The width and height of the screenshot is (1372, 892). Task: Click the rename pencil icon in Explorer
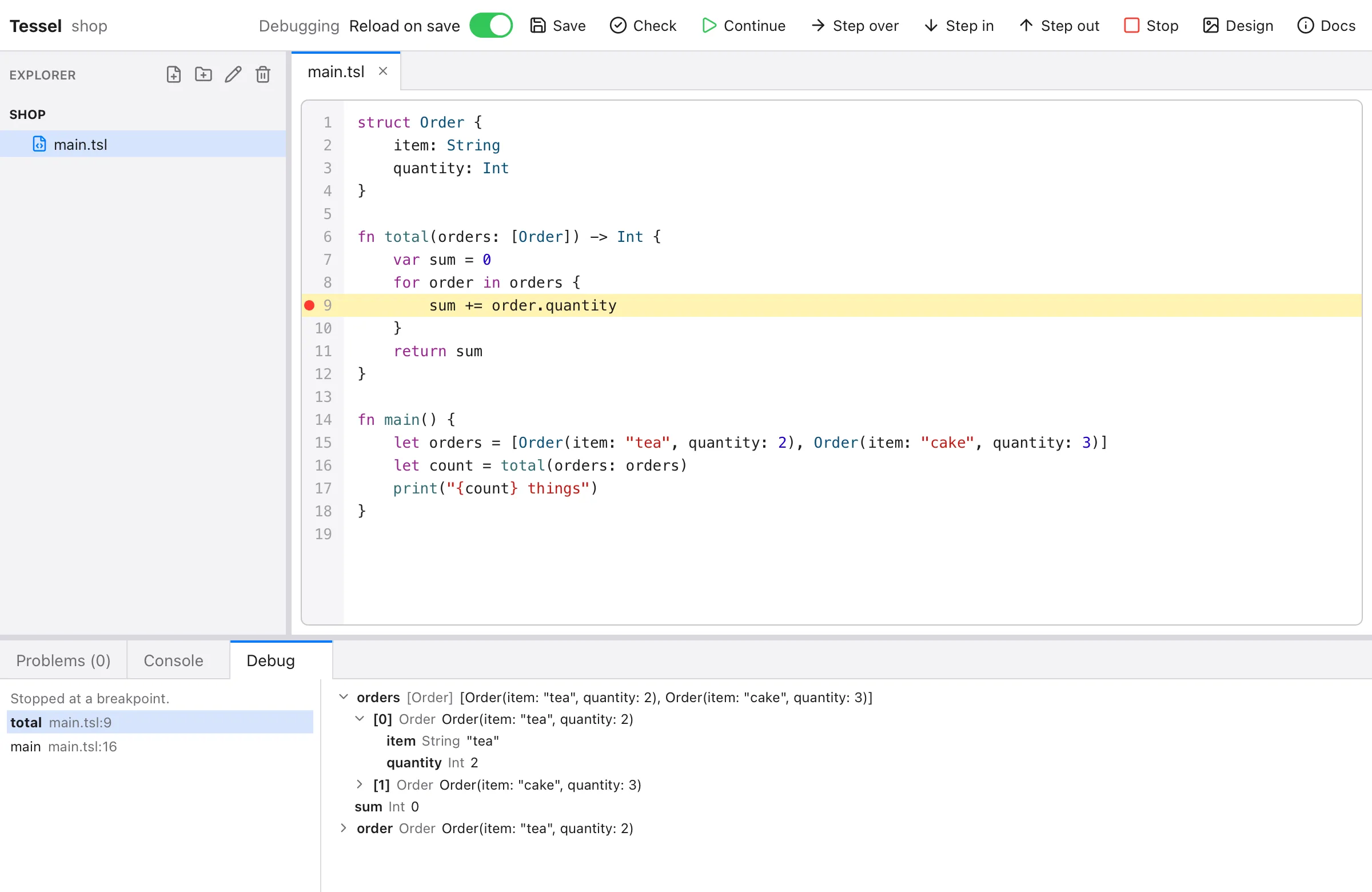[x=233, y=74]
